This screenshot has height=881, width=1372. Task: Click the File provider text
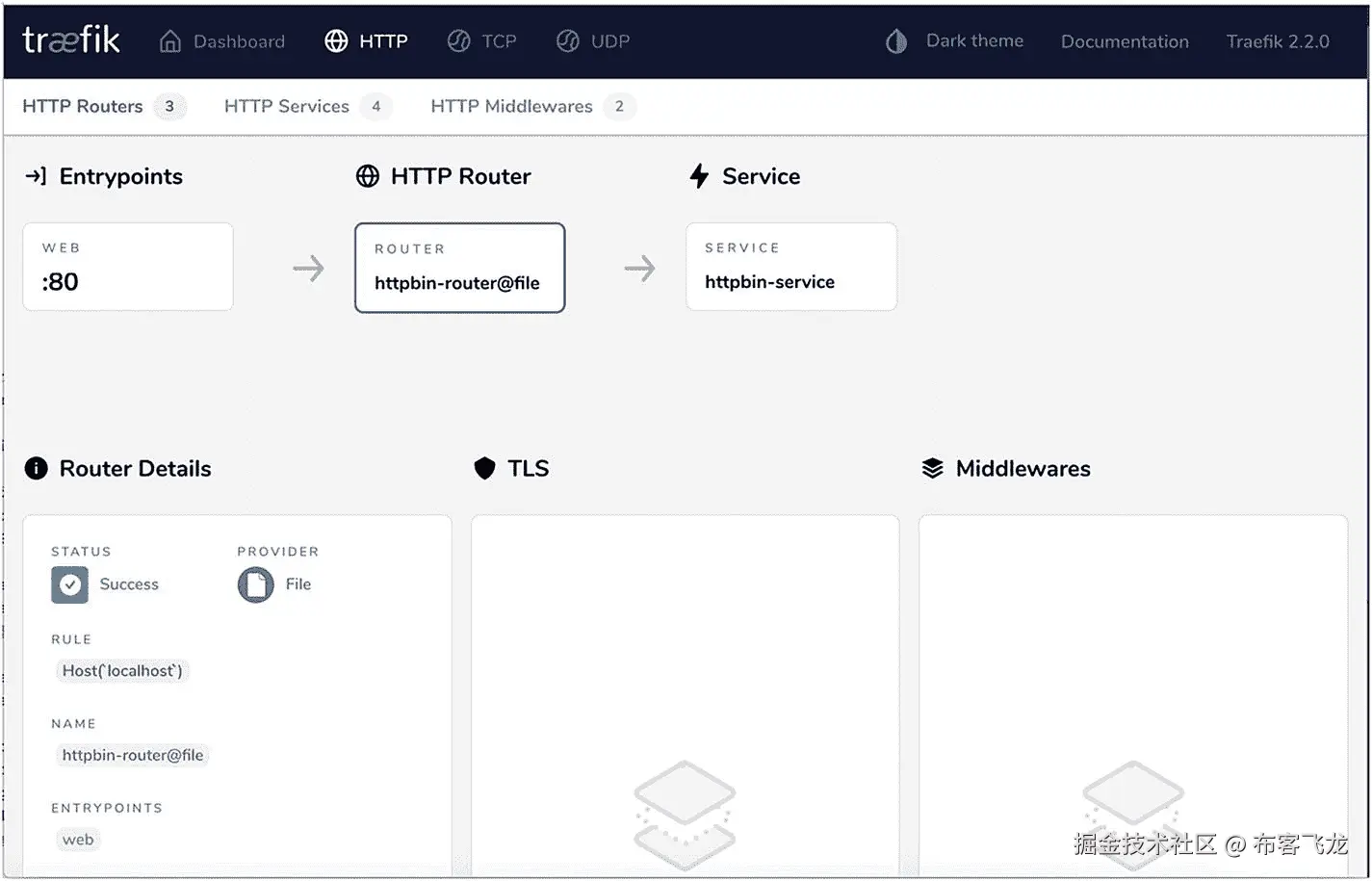pos(298,584)
